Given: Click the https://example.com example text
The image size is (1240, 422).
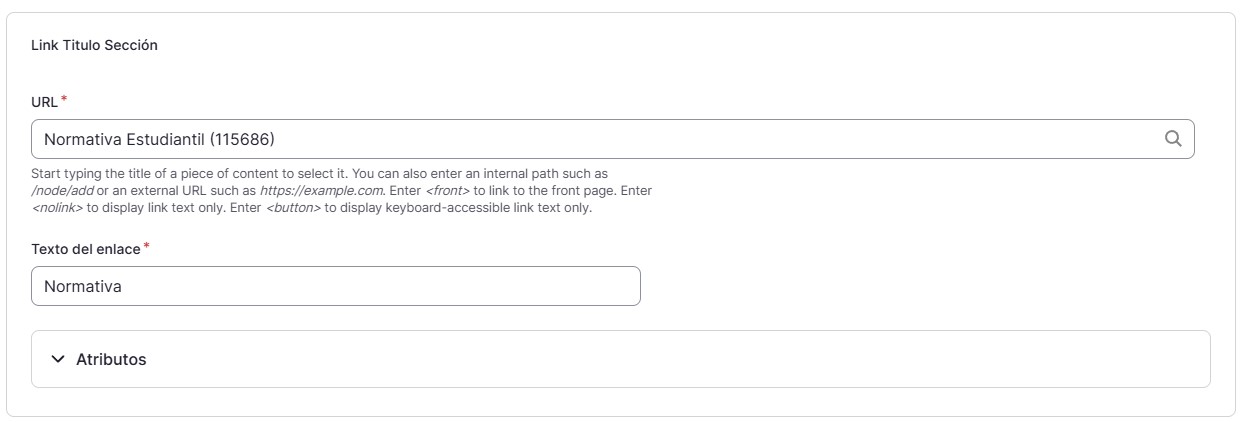Looking at the screenshot, I should [321, 191].
